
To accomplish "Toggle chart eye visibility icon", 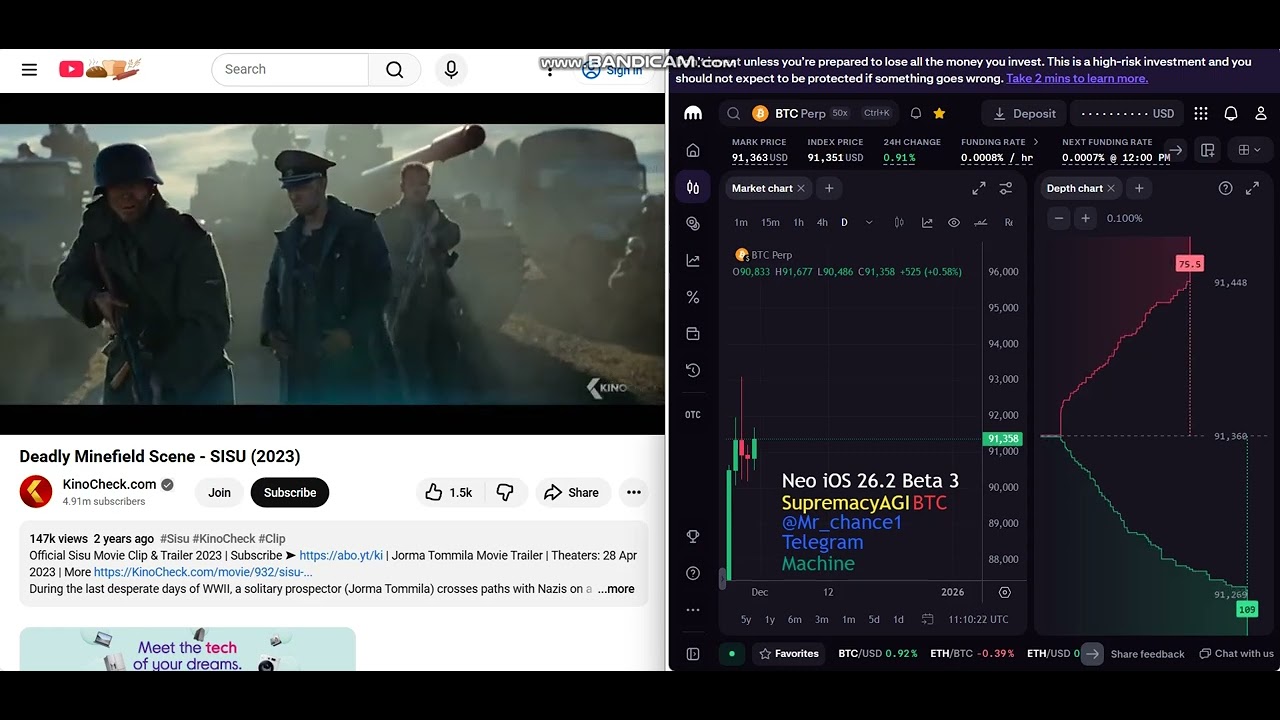I will point(954,222).
